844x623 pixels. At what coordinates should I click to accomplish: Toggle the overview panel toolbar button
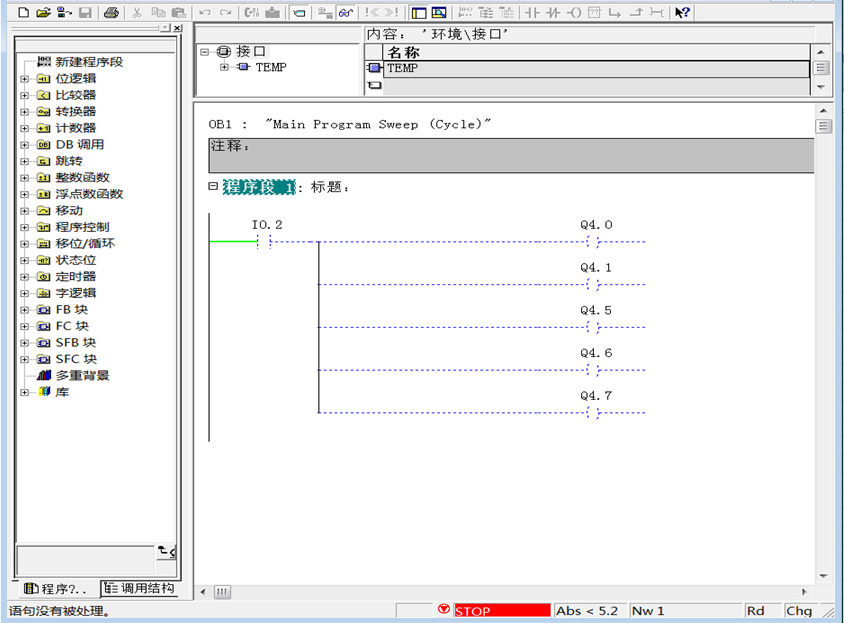418,13
